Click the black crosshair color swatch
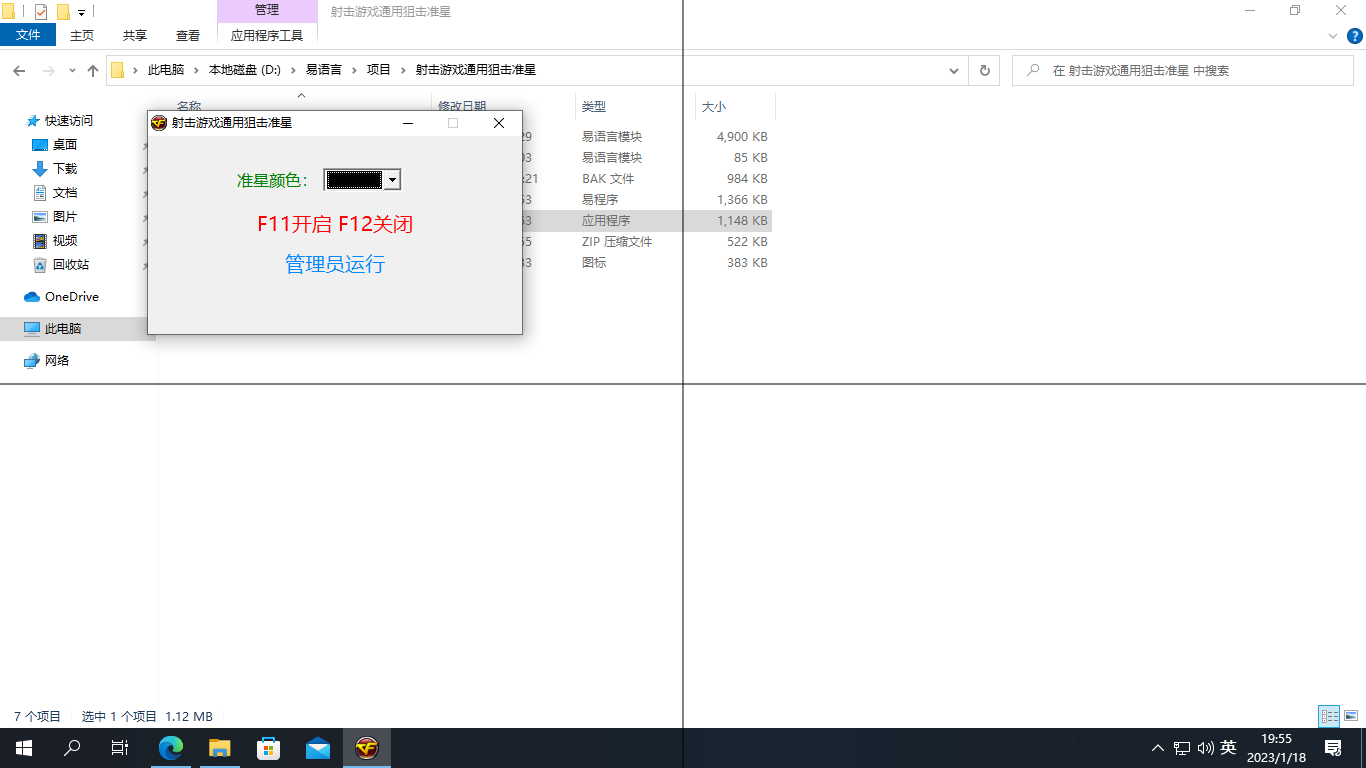1366x768 pixels. pos(354,180)
